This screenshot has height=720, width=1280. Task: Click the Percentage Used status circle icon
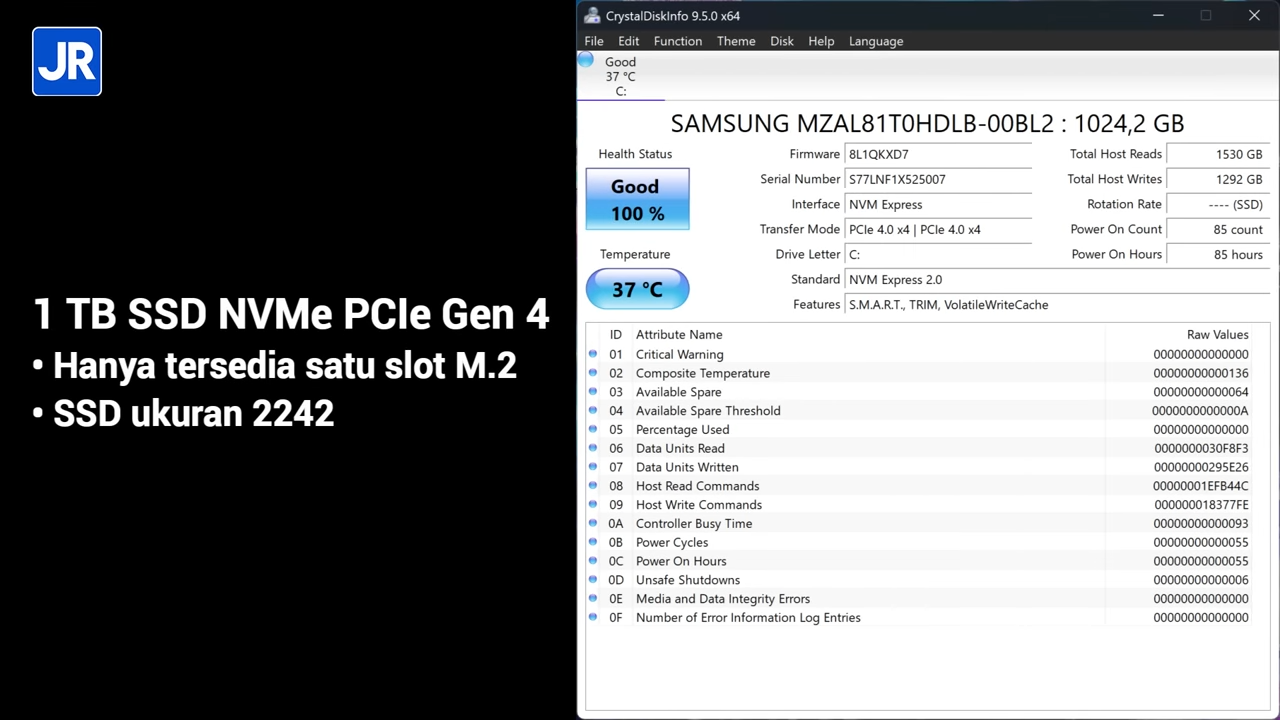593,430
